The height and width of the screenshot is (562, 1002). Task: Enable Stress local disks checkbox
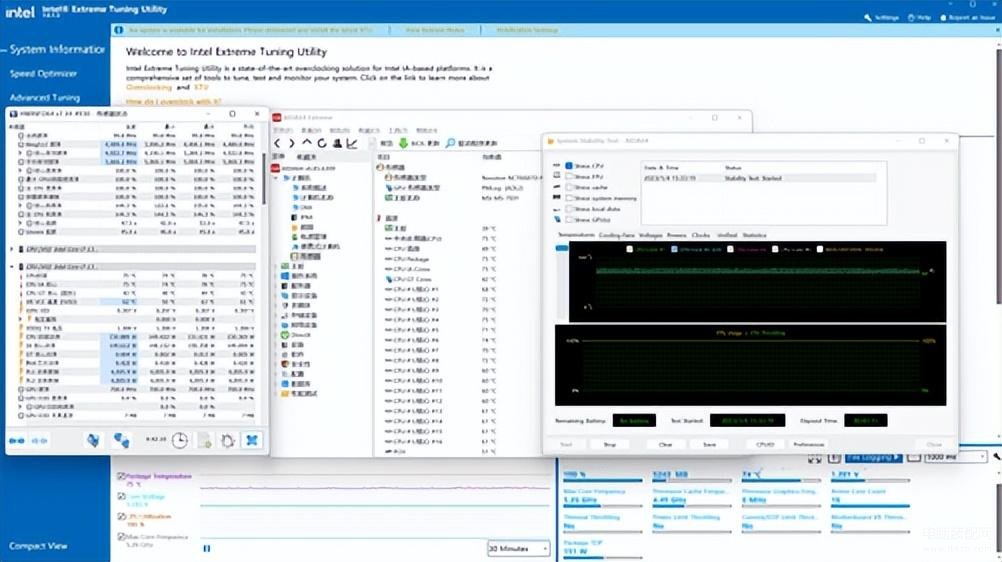(569, 209)
